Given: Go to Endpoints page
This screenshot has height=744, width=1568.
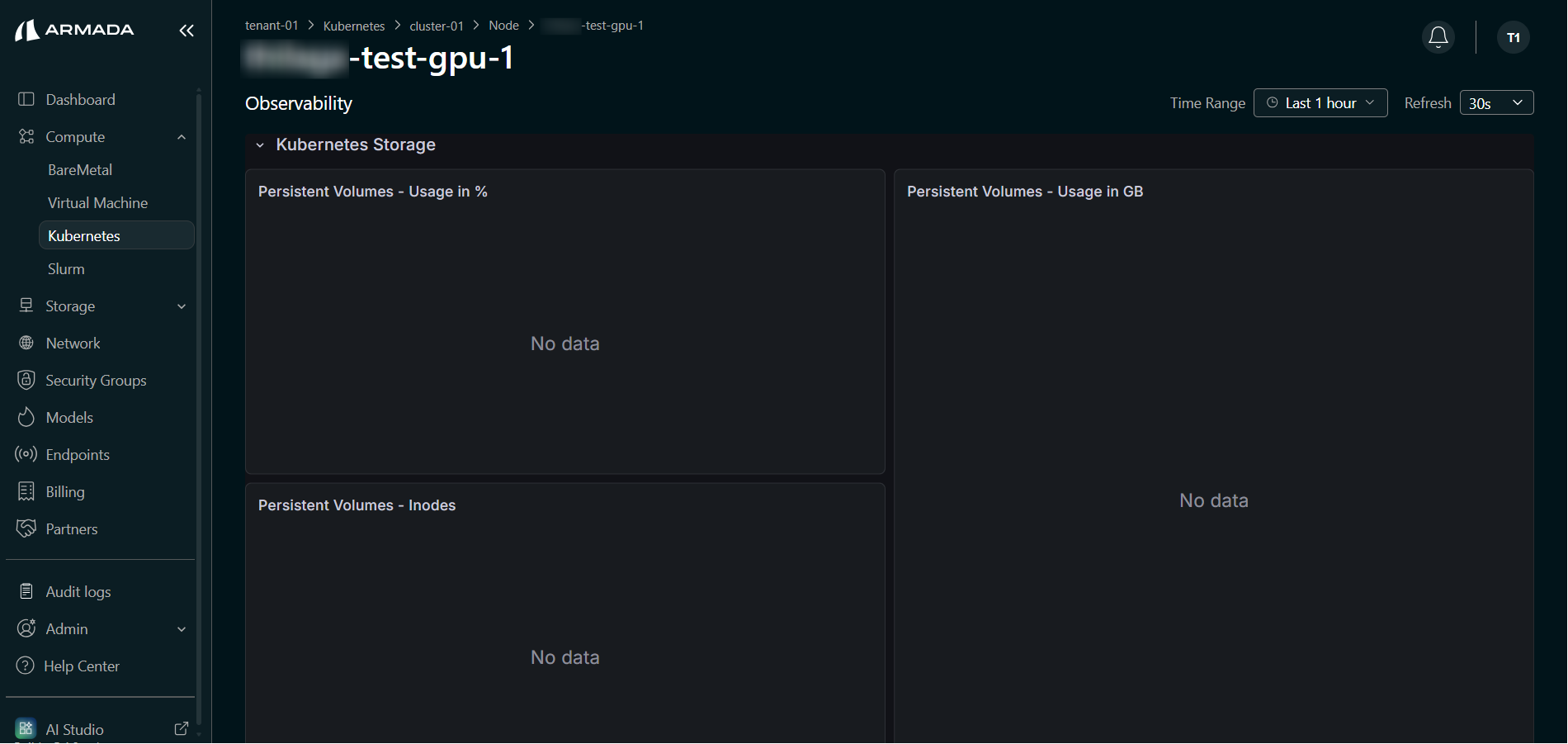Looking at the screenshot, I should 78,454.
